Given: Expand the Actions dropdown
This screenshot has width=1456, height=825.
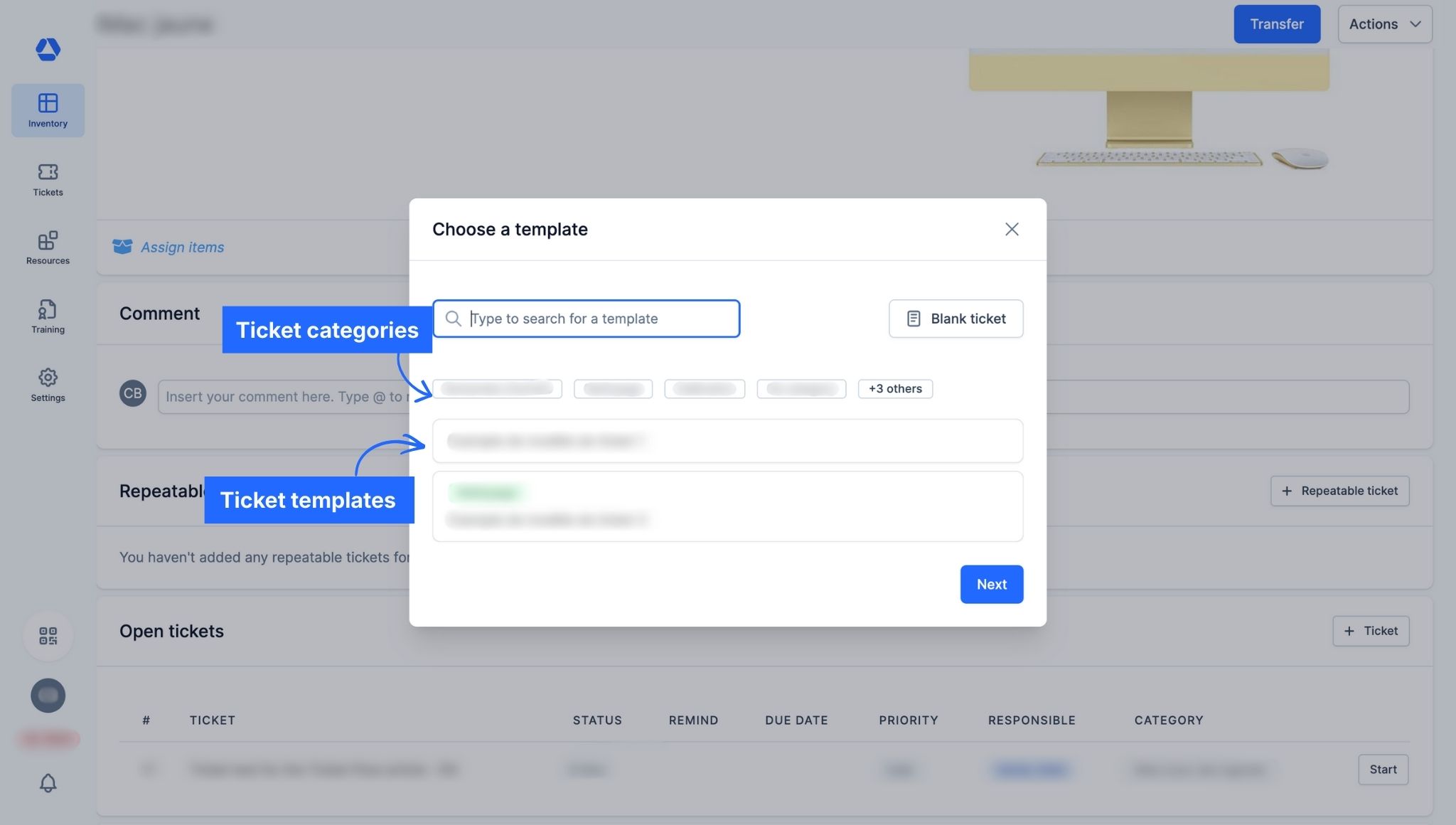Looking at the screenshot, I should click(x=1384, y=24).
